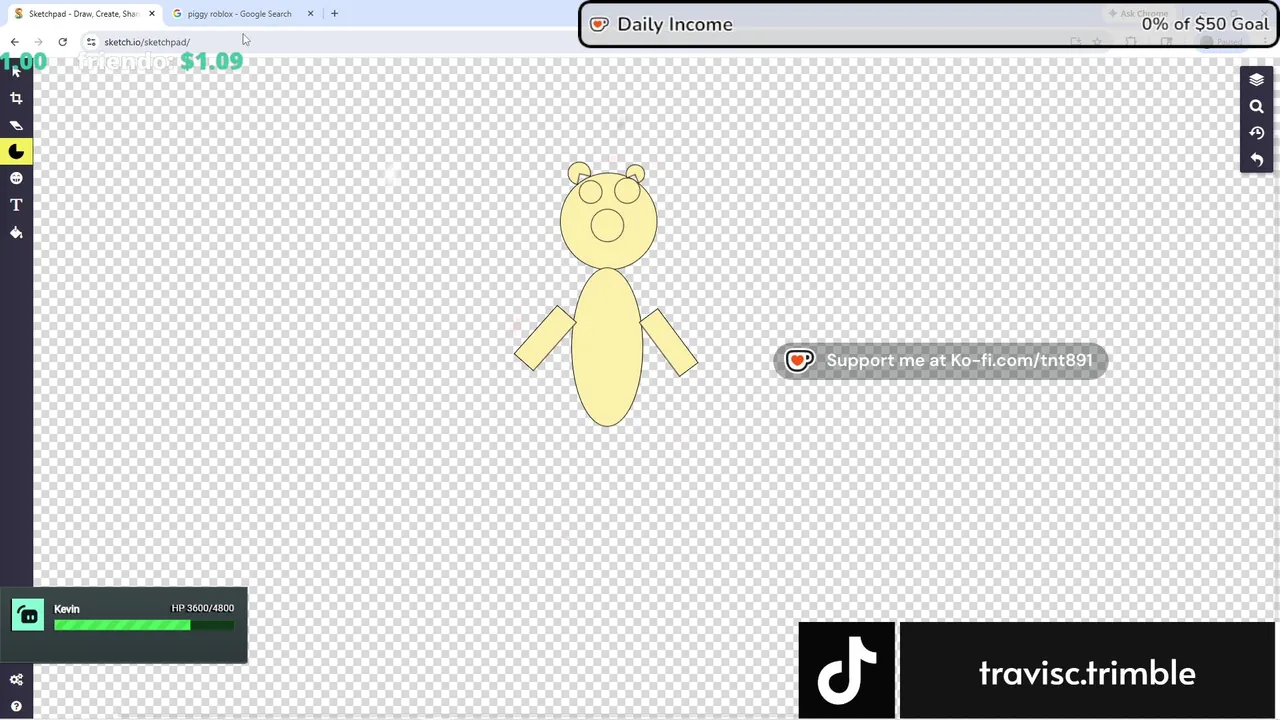The height and width of the screenshot is (720, 1280).
Task: Undo the last action
Action: pyautogui.click(x=1257, y=160)
